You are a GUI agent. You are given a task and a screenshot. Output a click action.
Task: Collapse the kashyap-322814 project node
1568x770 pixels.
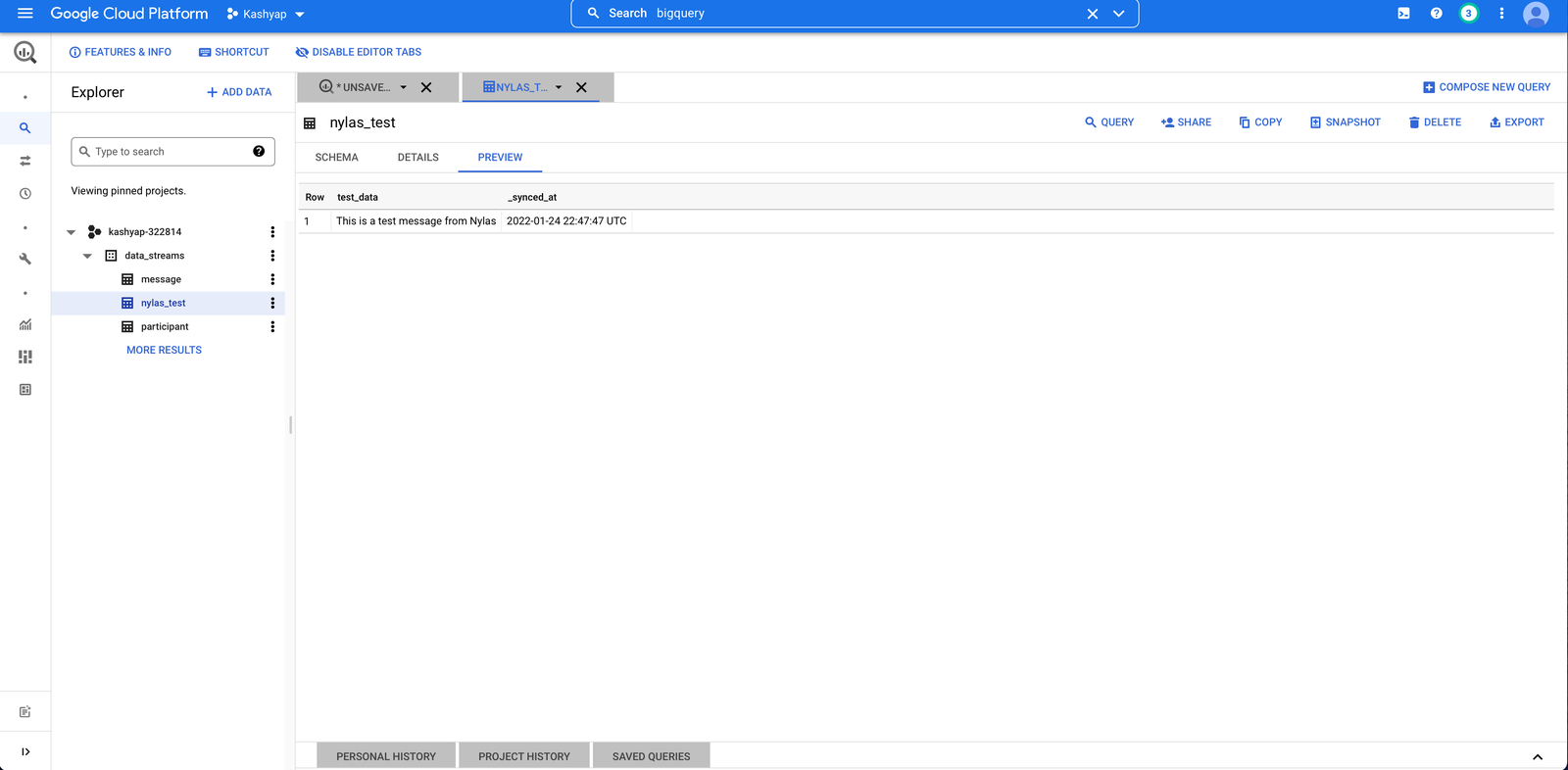point(71,232)
